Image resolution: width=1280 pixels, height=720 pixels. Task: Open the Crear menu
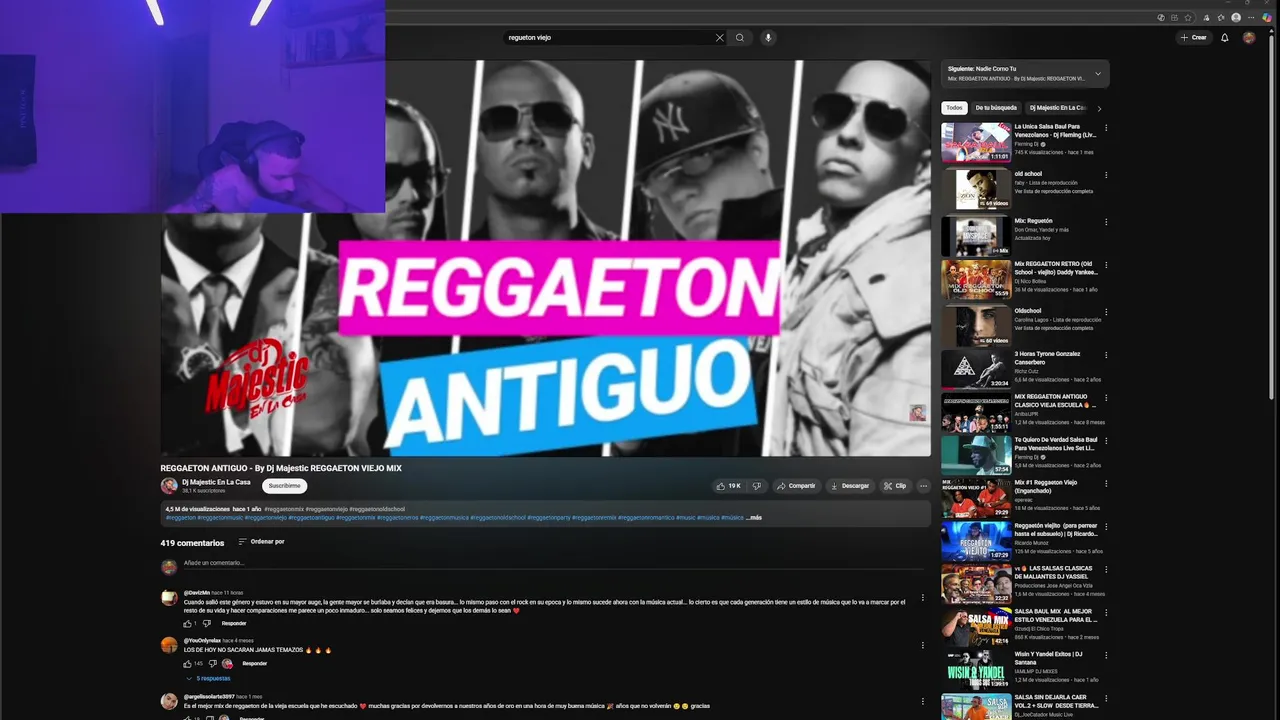pos(1193,38)
